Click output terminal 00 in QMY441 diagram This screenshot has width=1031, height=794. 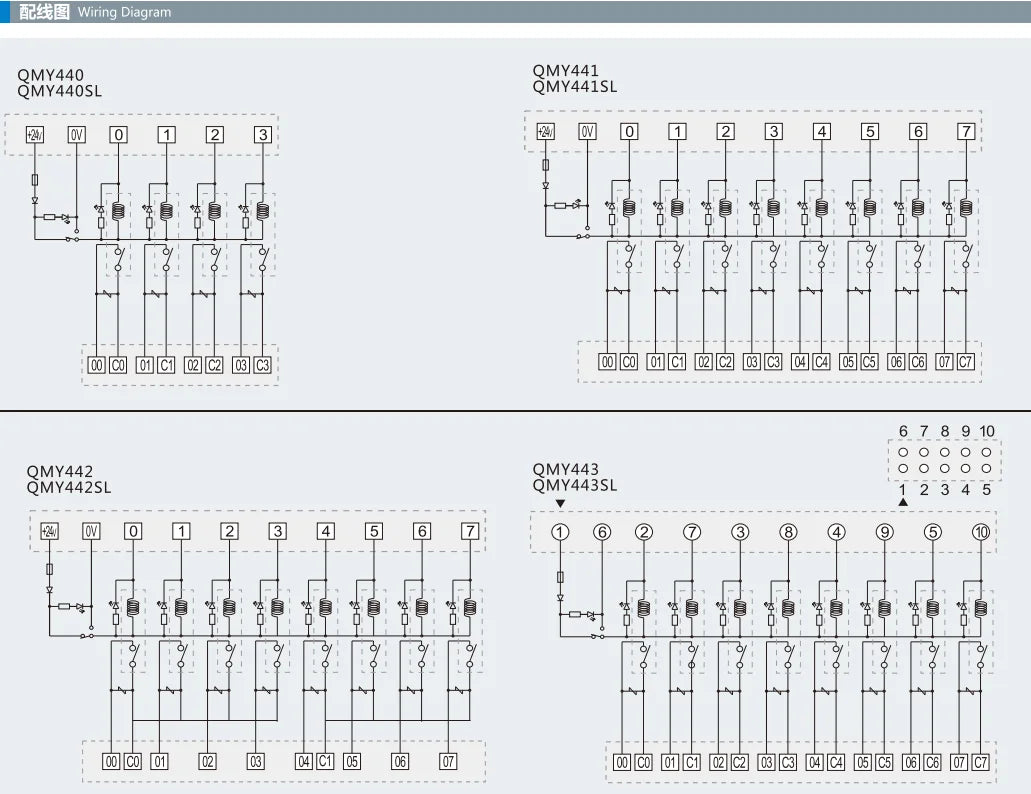point(608,362)
